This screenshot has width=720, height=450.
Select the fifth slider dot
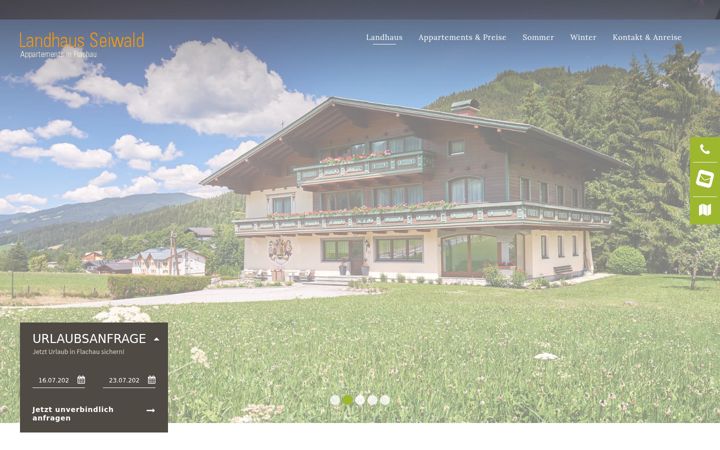(385, 400)
